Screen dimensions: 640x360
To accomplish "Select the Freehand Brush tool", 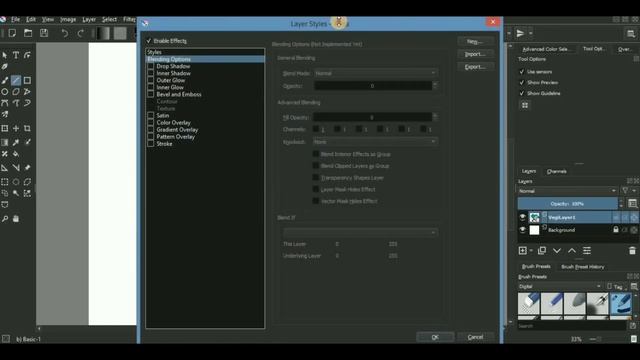I will [4, 80].
